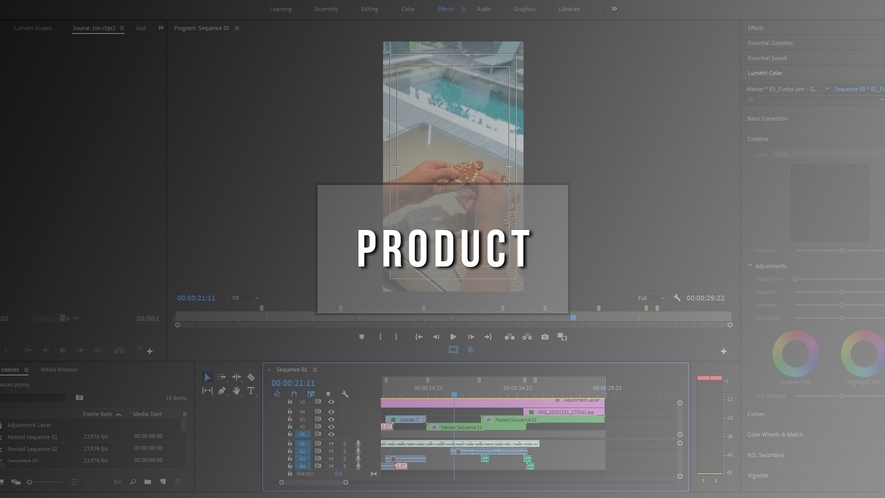Enable voice-over record on track A3
Viewport: 885px width, 498px height.
tap(358, 458)
